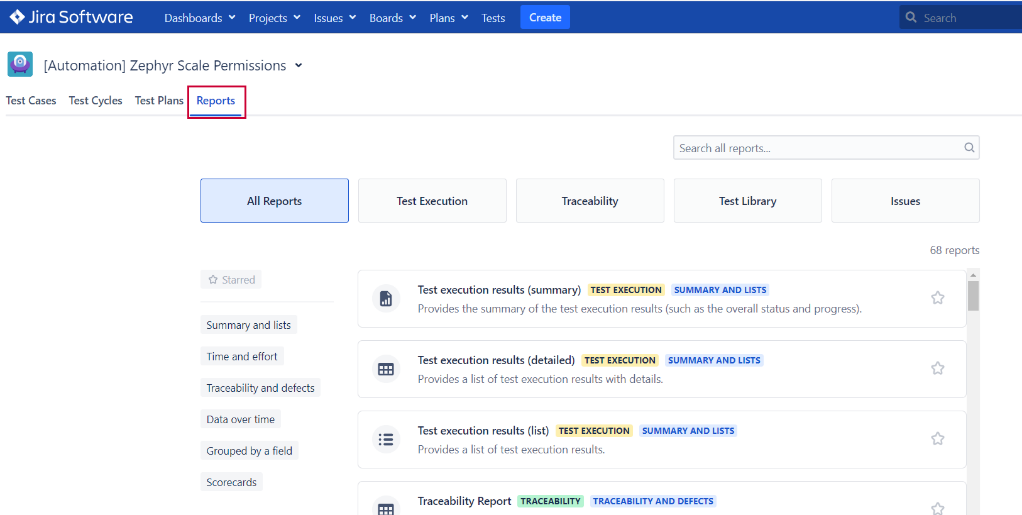
Task: Expand the project name switcher chevron
Action: (298, 66)
